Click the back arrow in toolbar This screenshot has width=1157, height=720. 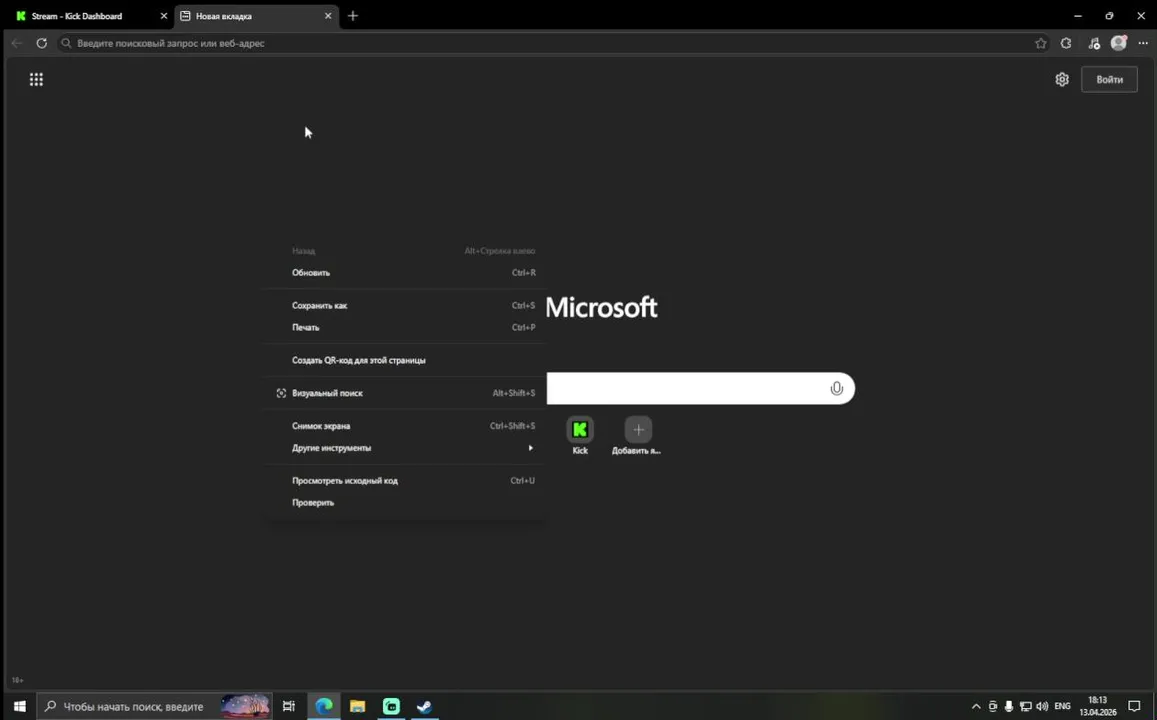pos(16,44)
